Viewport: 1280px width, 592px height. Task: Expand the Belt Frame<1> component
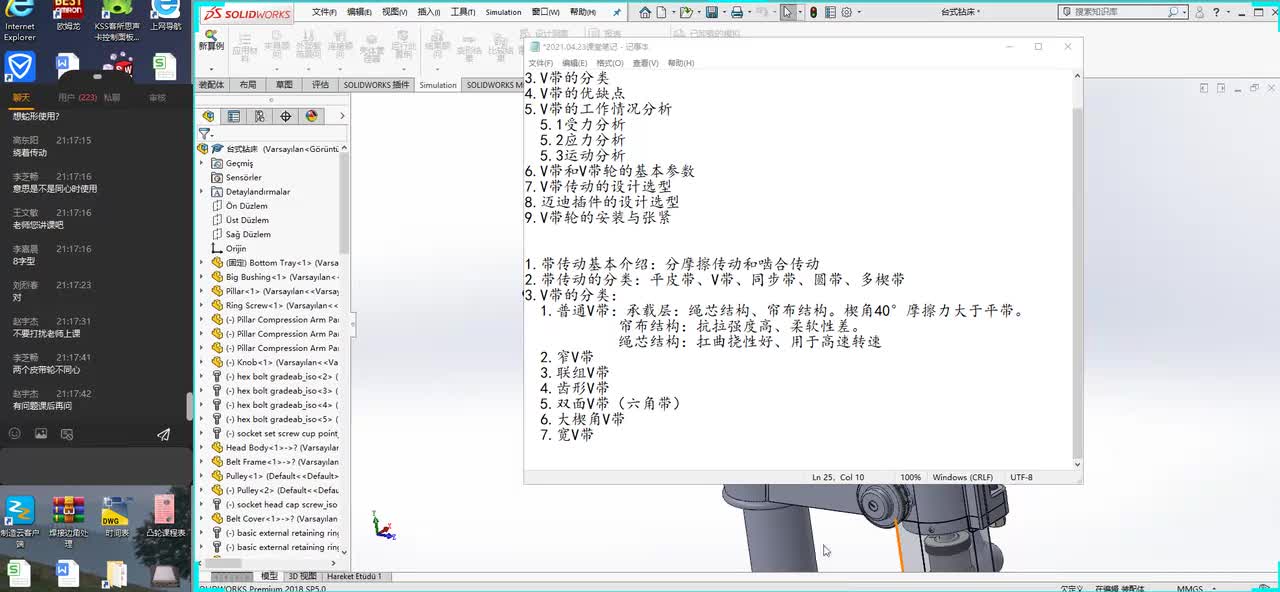tap(202, 462)
